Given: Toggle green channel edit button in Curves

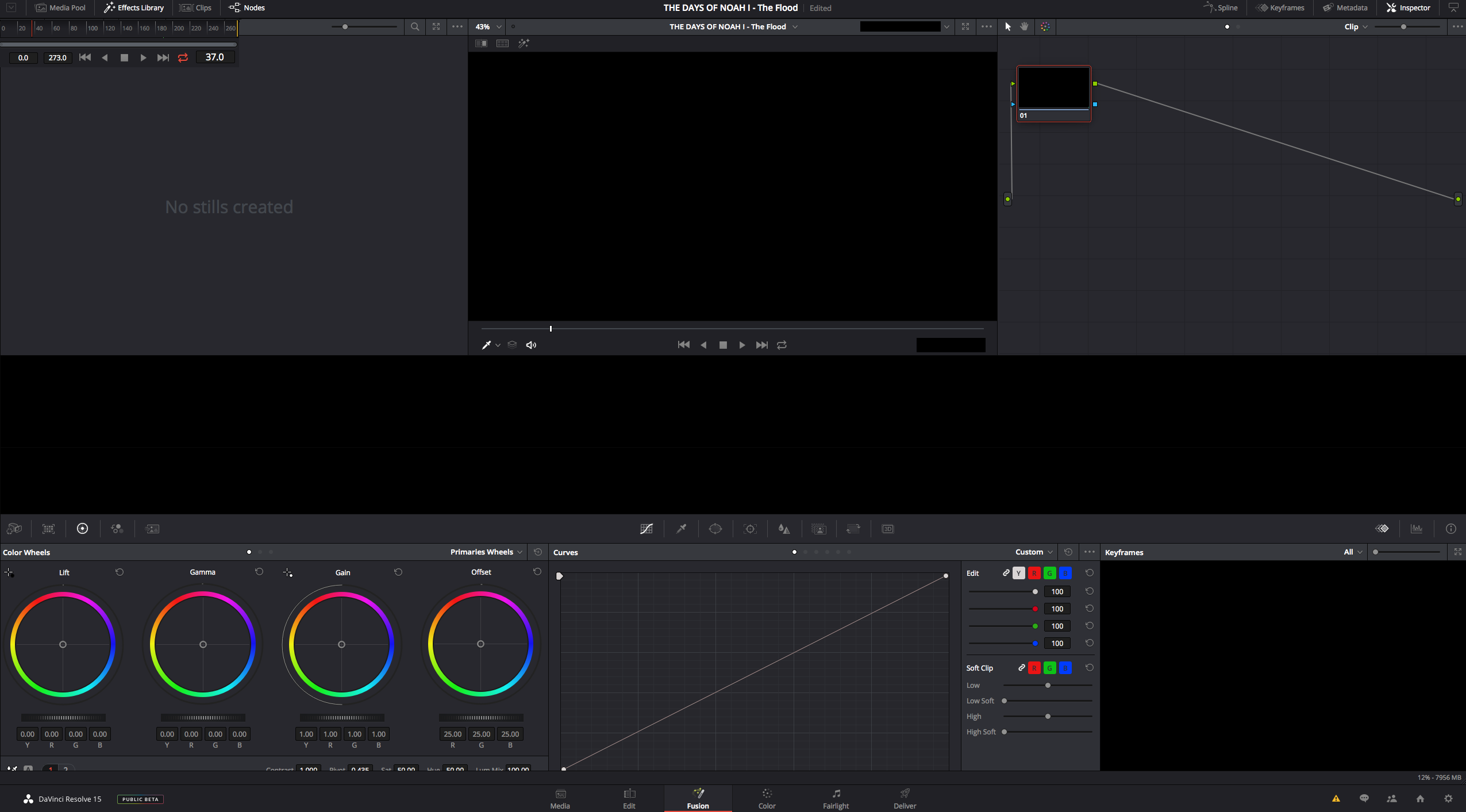Looking at the screenshot, I should [x=1049, y=573].
